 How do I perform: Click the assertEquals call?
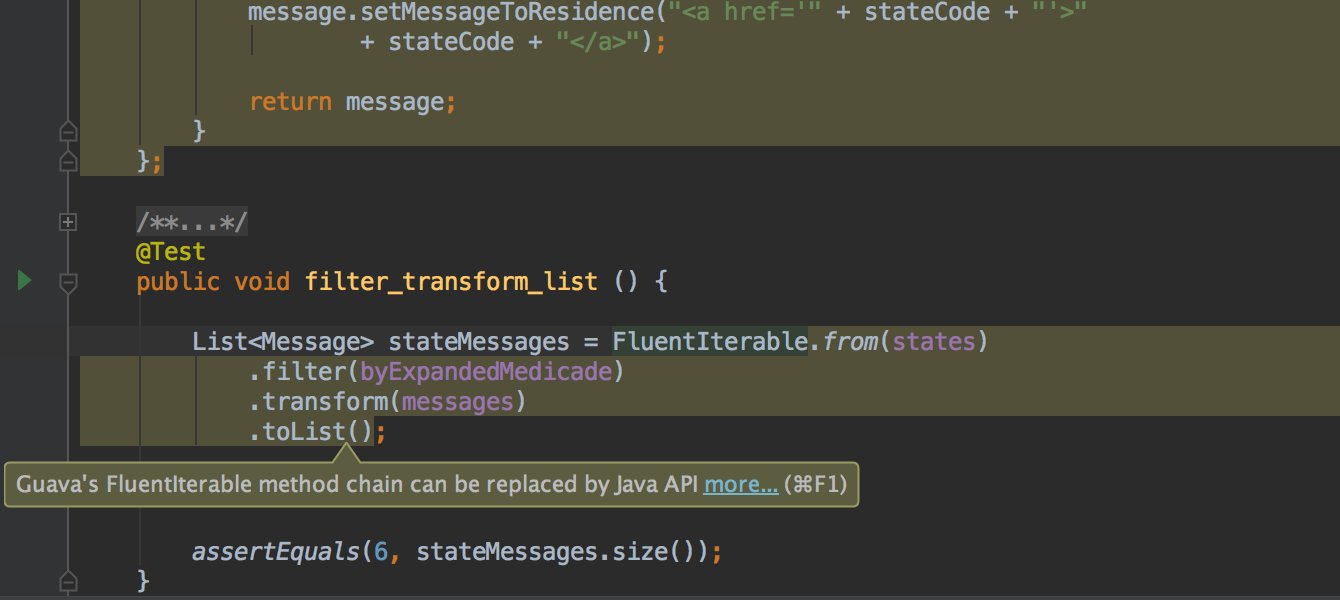[276, 552]
